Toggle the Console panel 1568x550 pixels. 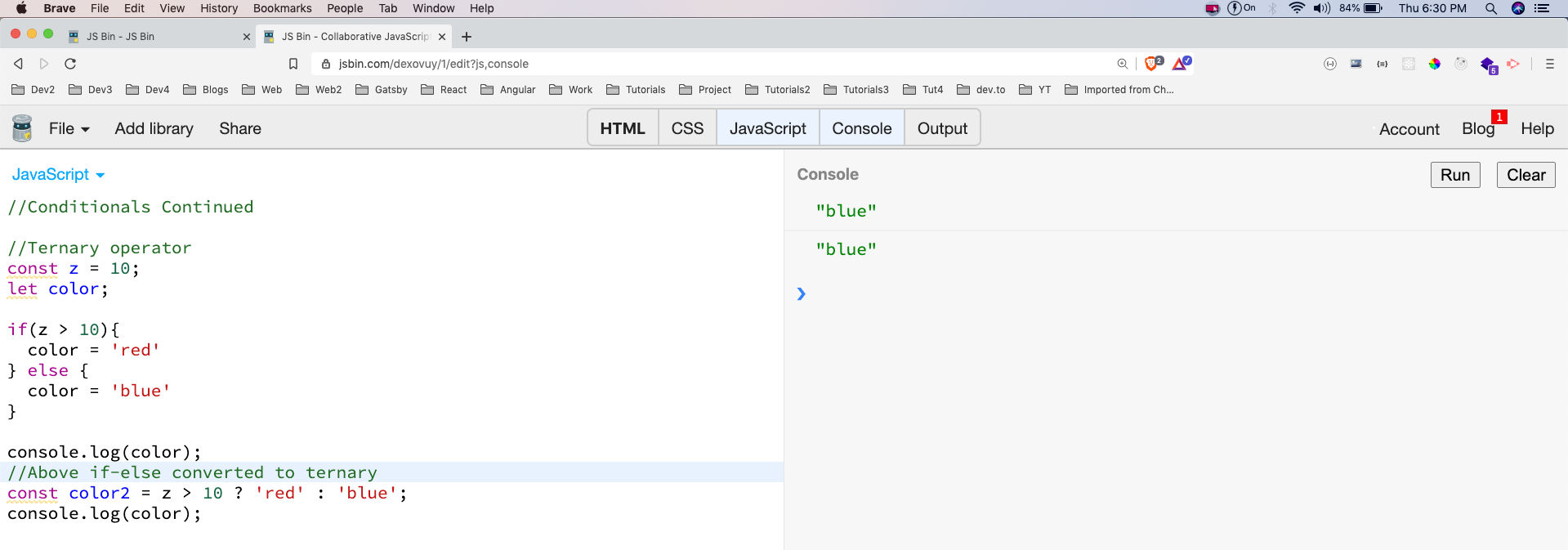pyautogui.click(x=862, y=128)
